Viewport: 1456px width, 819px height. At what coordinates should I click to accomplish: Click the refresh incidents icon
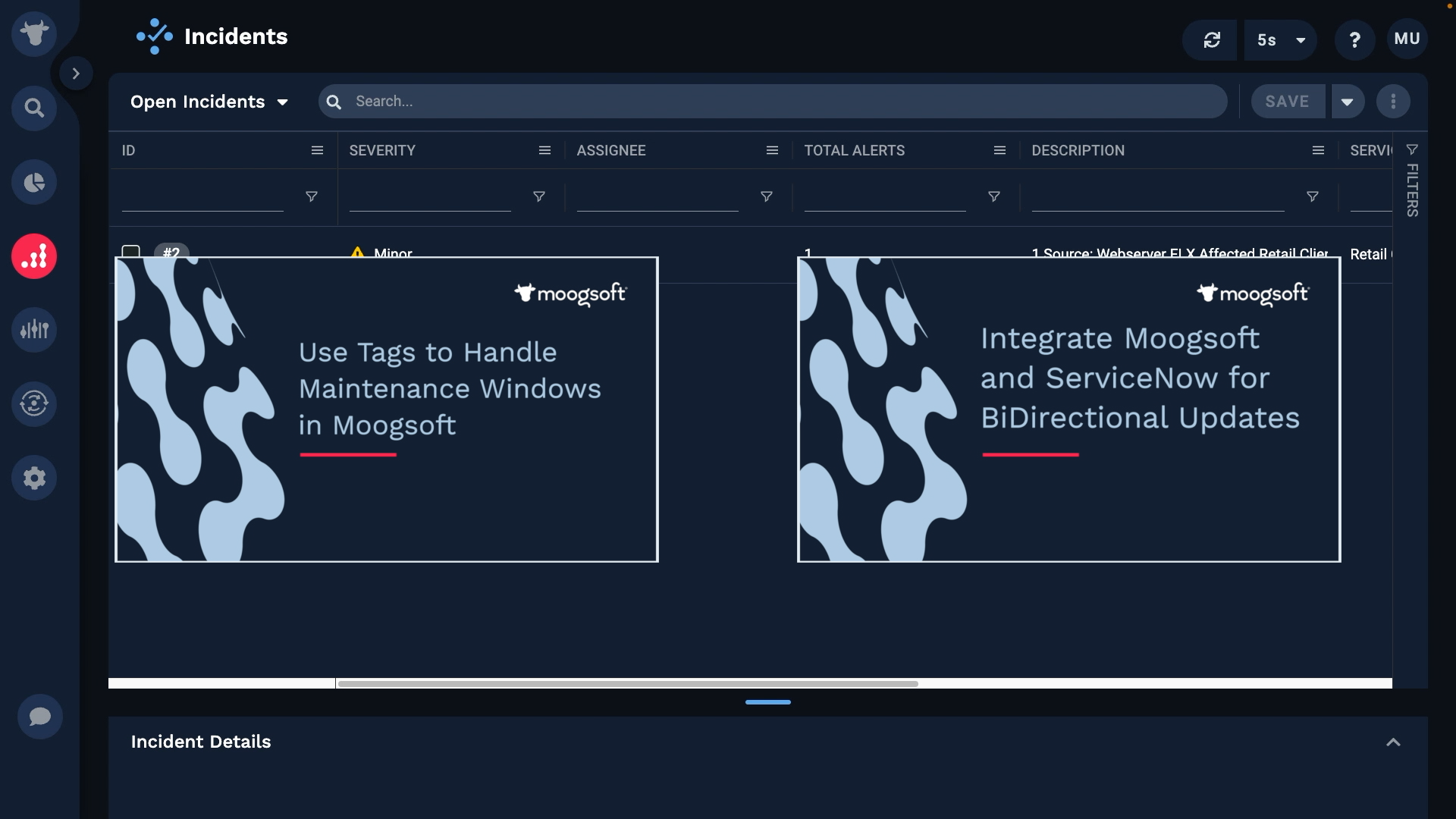coord(1212,39)
